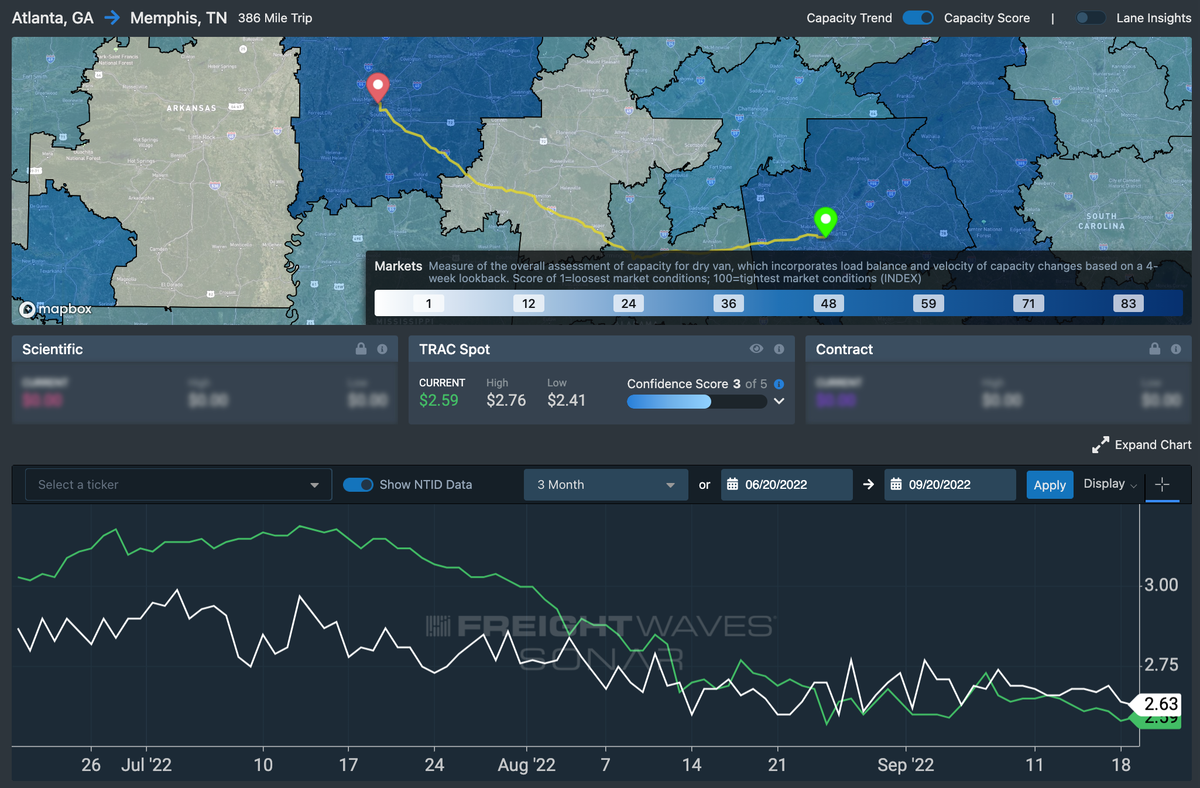Click the end date field 09/20/2022

[949, 485]
